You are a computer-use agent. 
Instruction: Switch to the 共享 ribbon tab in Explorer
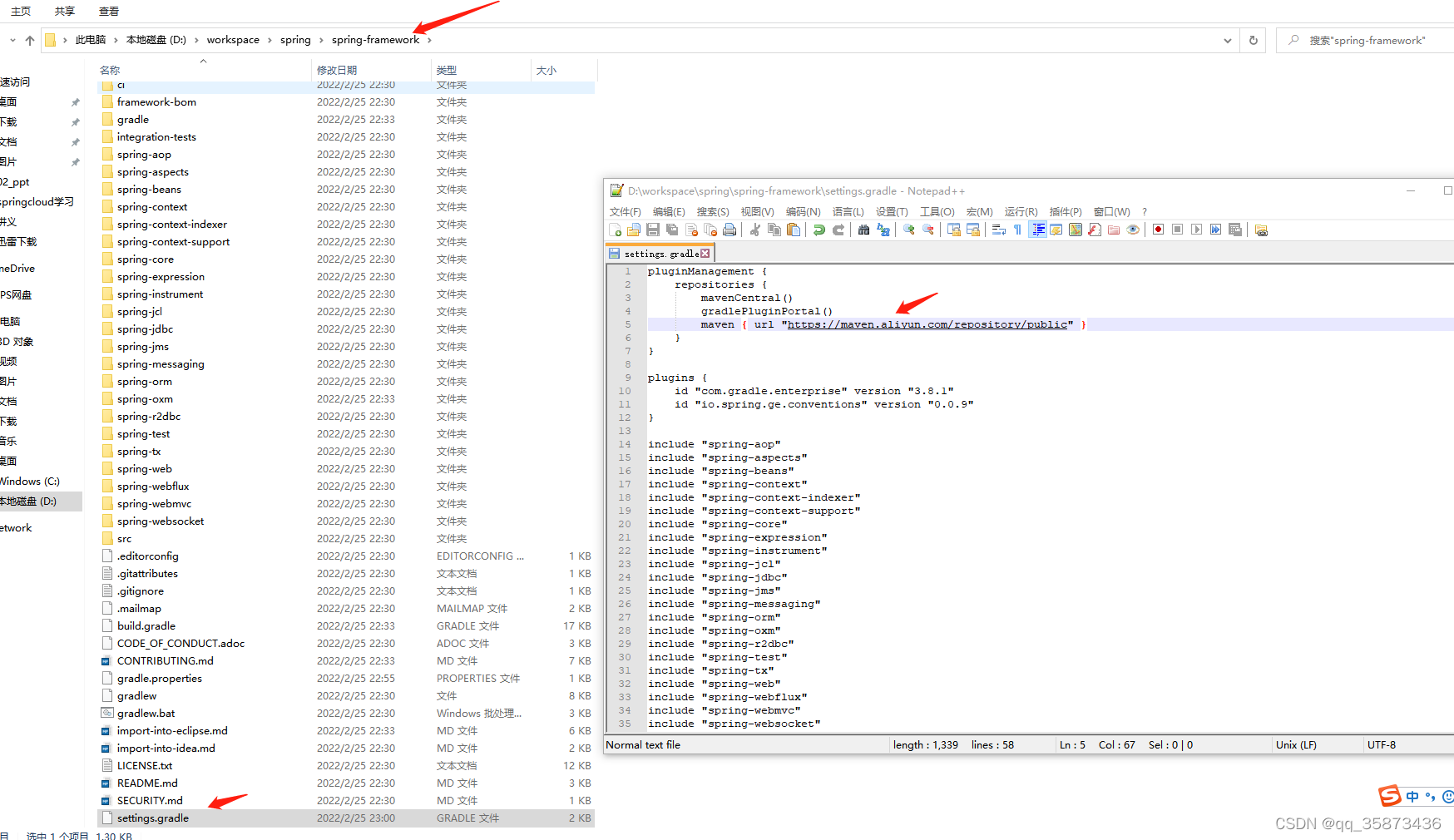[x=65, y=12]
